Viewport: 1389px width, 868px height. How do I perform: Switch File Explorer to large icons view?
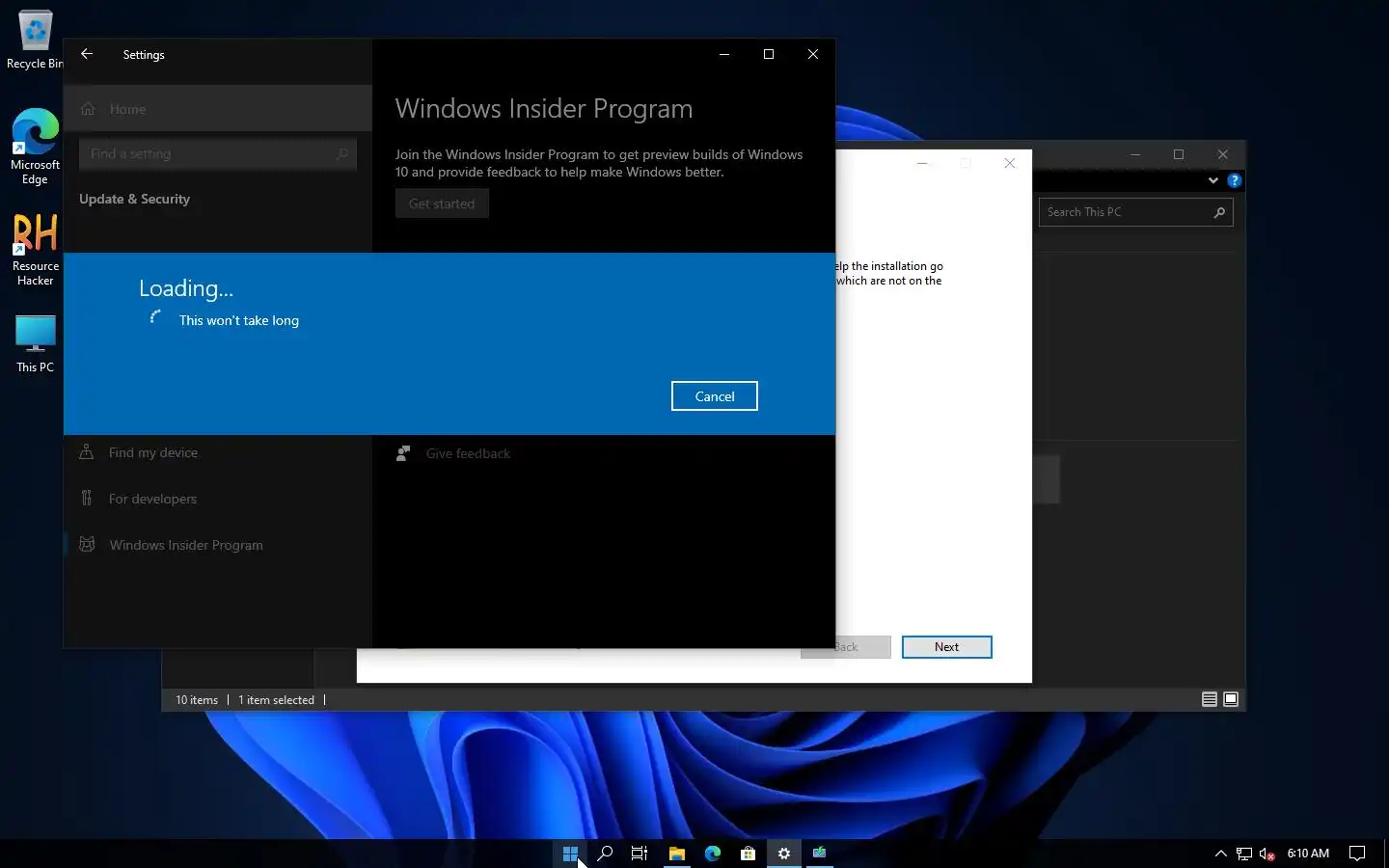click(x=1231, y=699)
